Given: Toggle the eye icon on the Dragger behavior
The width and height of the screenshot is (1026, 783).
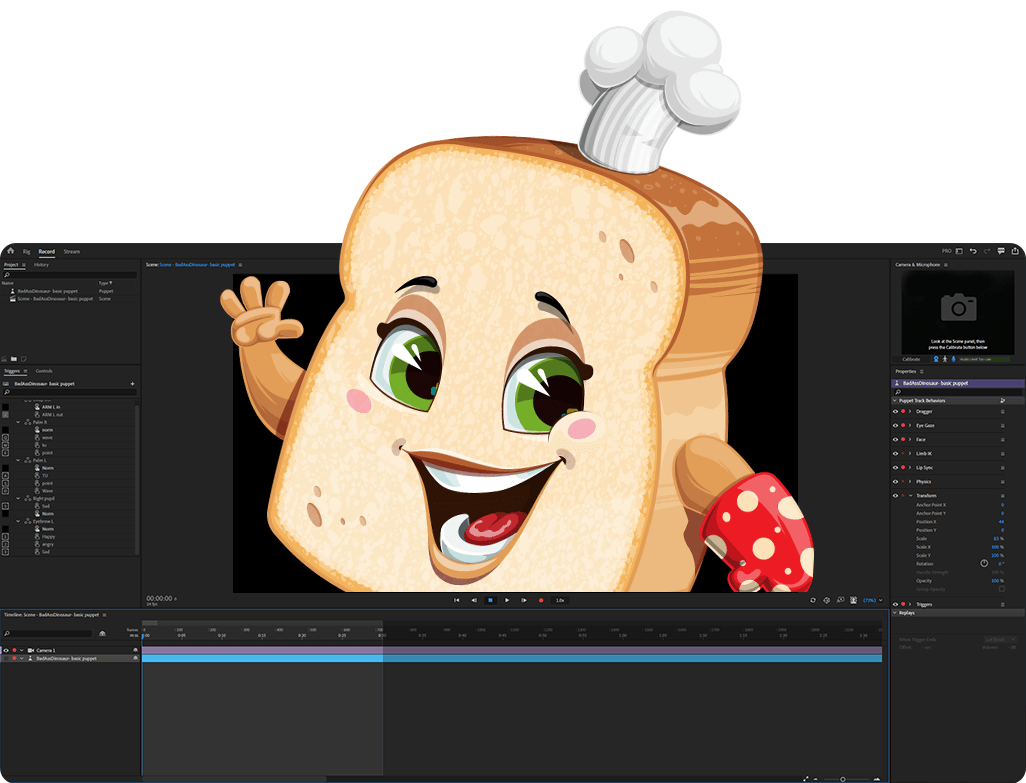Looking at the screenshot, I should 895,411.
